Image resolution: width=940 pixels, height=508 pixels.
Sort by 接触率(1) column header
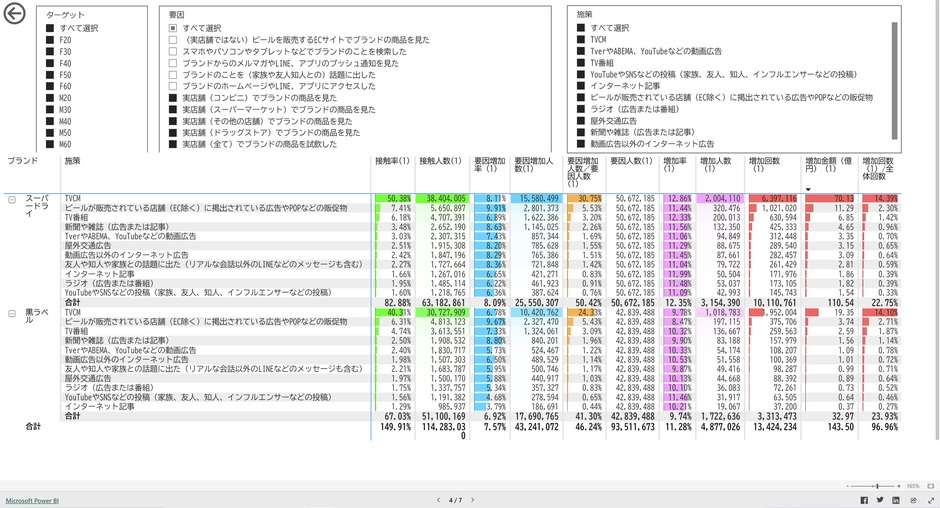click(392, 161)
